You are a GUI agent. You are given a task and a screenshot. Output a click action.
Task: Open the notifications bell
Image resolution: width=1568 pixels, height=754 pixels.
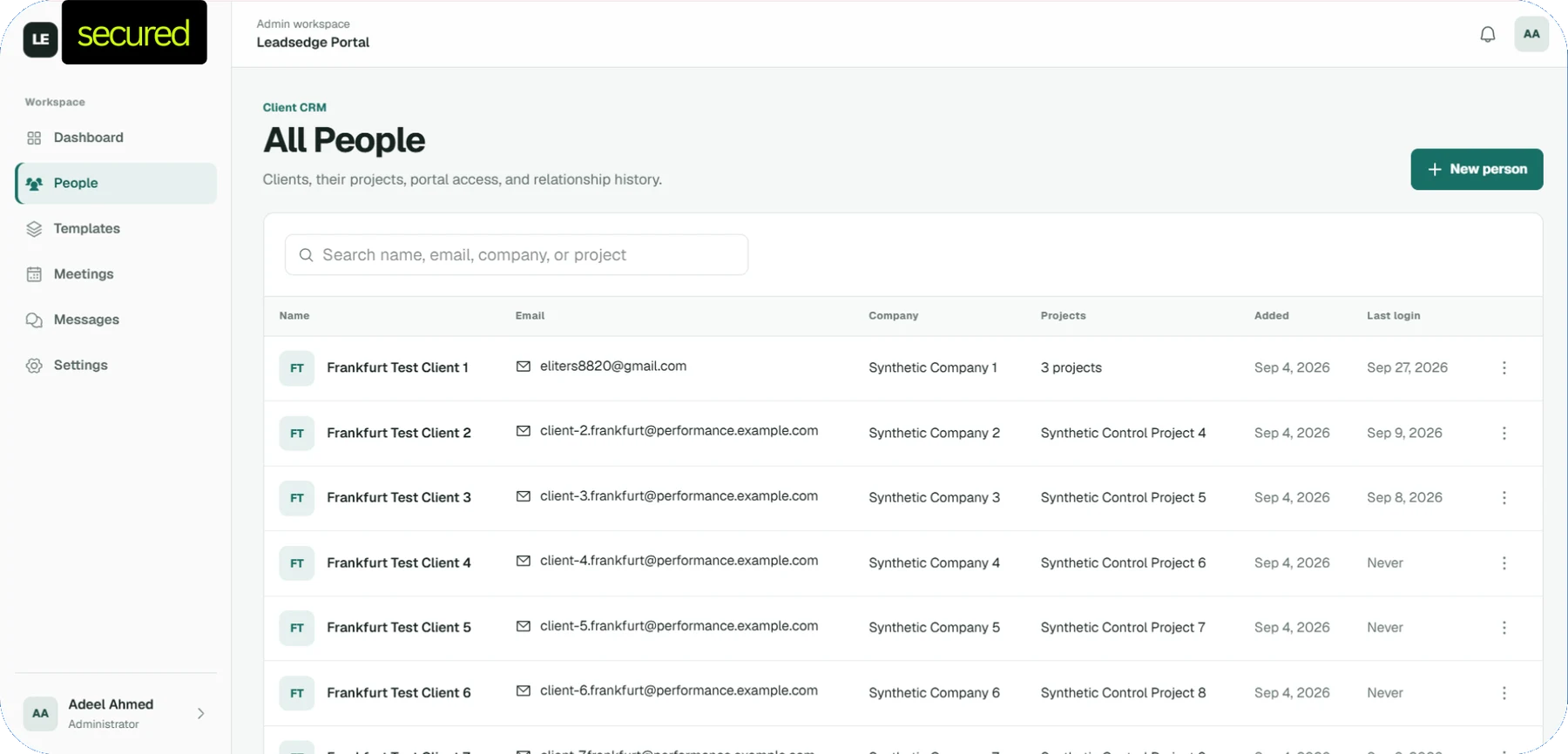1488,35
